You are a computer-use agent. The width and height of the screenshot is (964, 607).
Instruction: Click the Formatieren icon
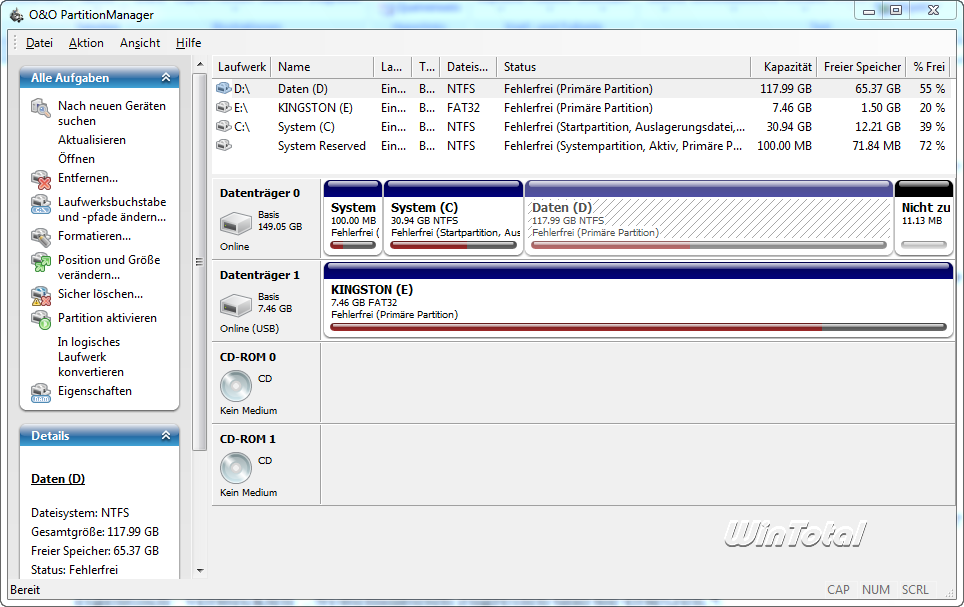tap(41, 237)
